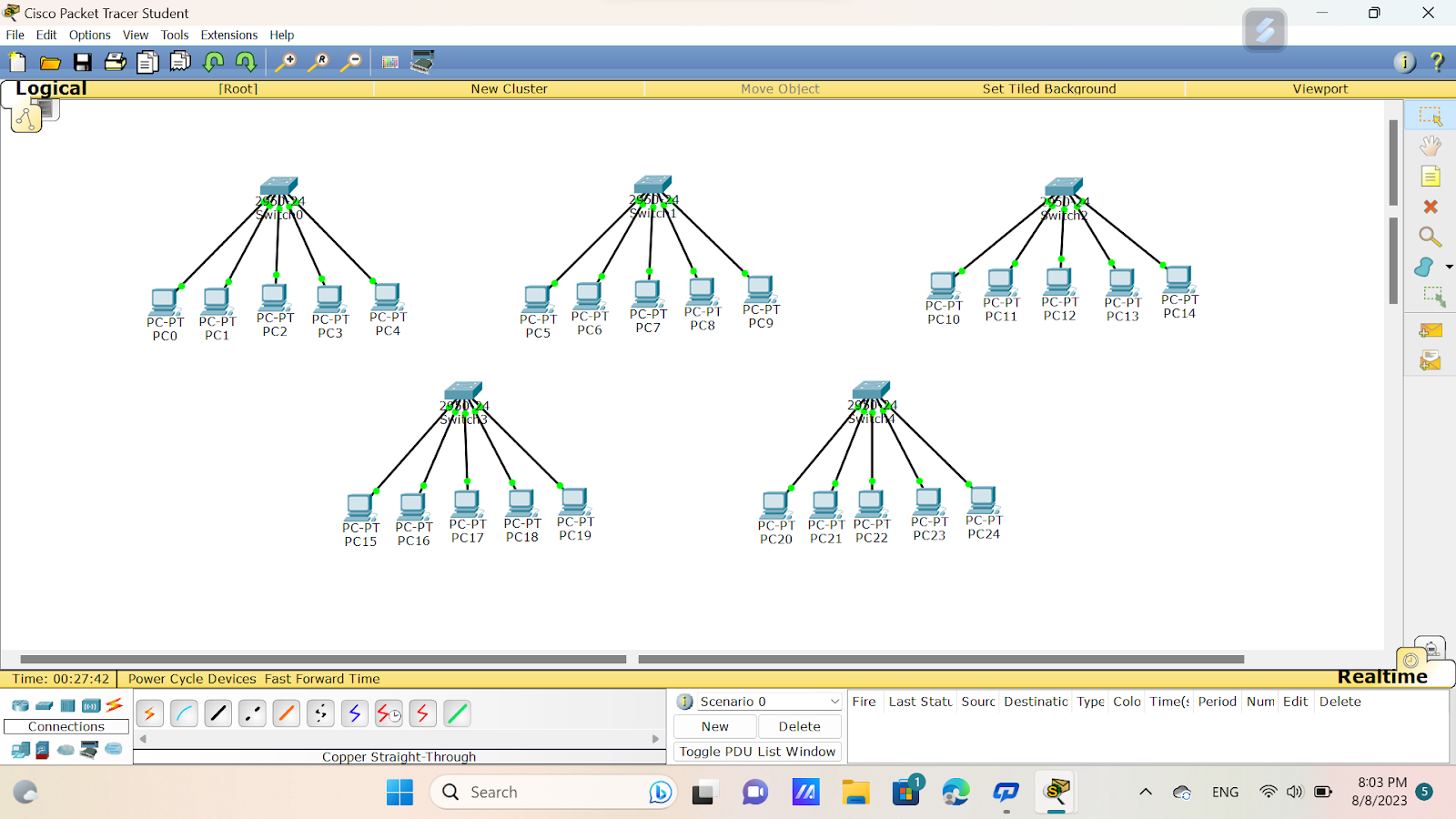Open Packet Tracer in the Windows taskbar
Screen dimensions: 1456x819
click(1057, 792)
